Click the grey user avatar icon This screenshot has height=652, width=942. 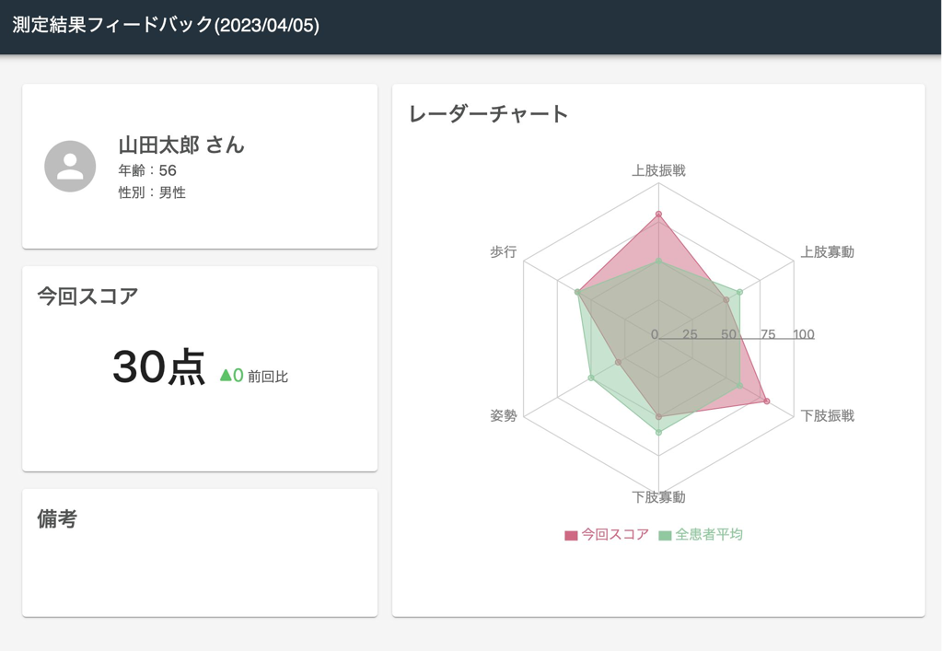(x=70, y=166)
